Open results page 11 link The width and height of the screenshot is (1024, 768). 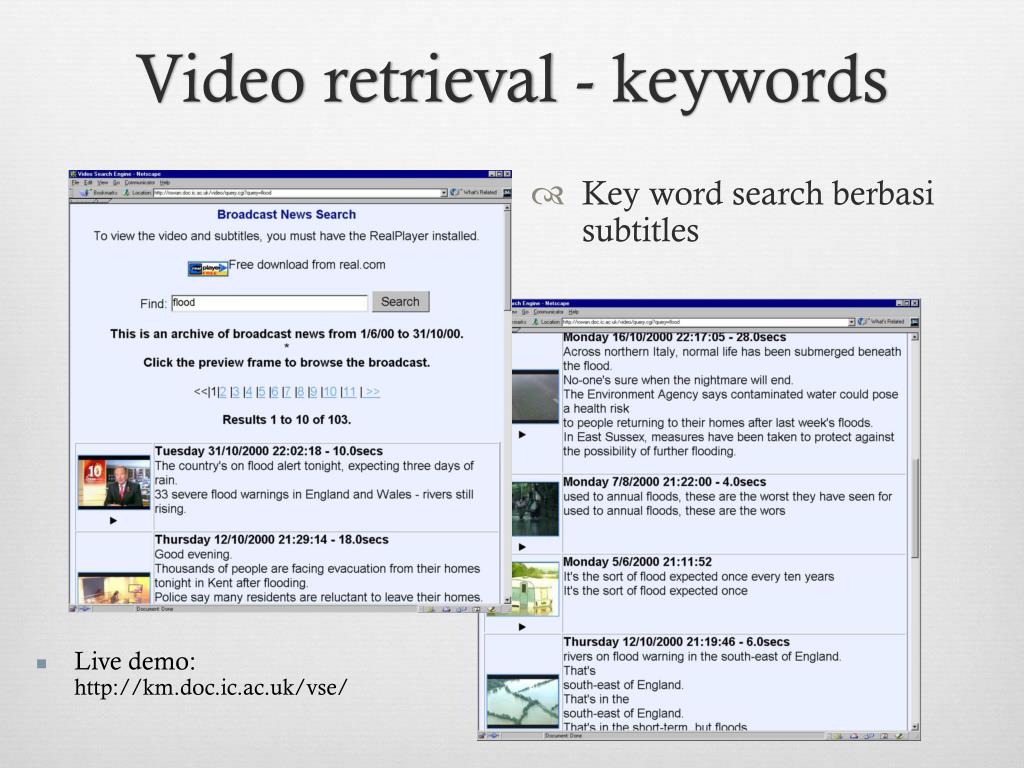349,392
